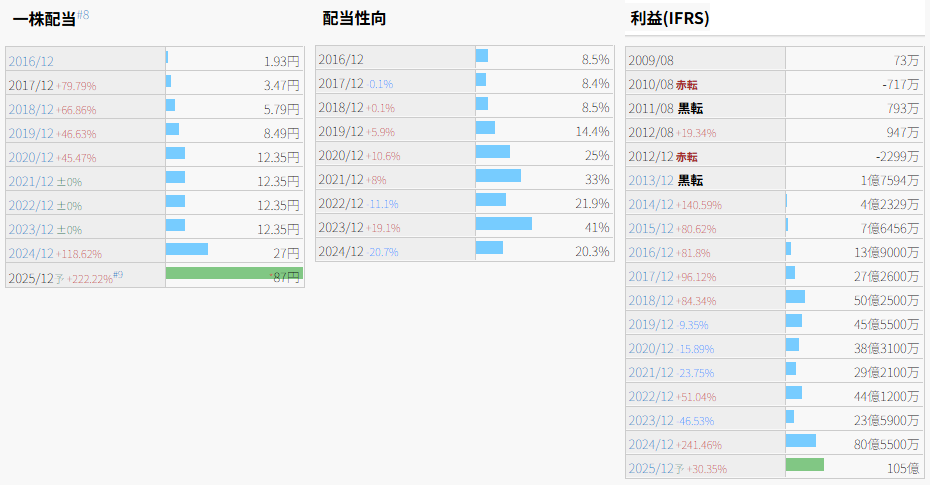
Task: Click 2016/12 in the 一株配当 table
Action: (x=29, y=60)
